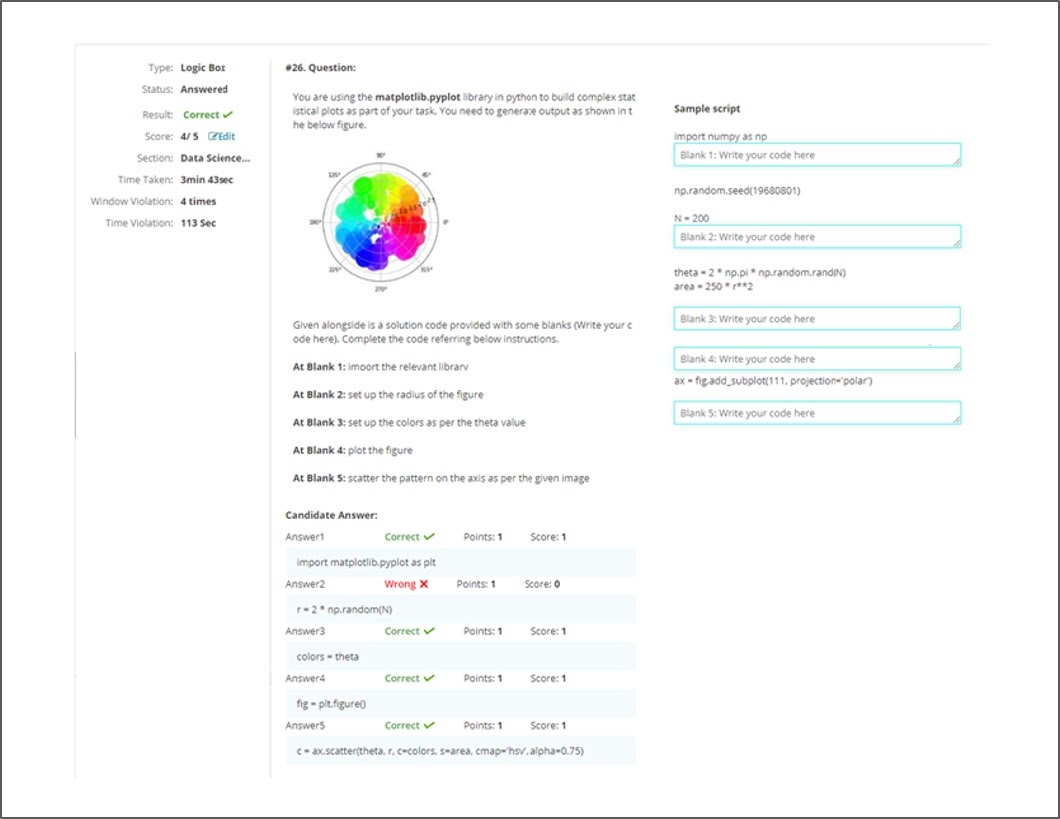Focus the Blank 3 code input field
The height and width of the screenshot is (819, 1060).
[x=817, y=318]
